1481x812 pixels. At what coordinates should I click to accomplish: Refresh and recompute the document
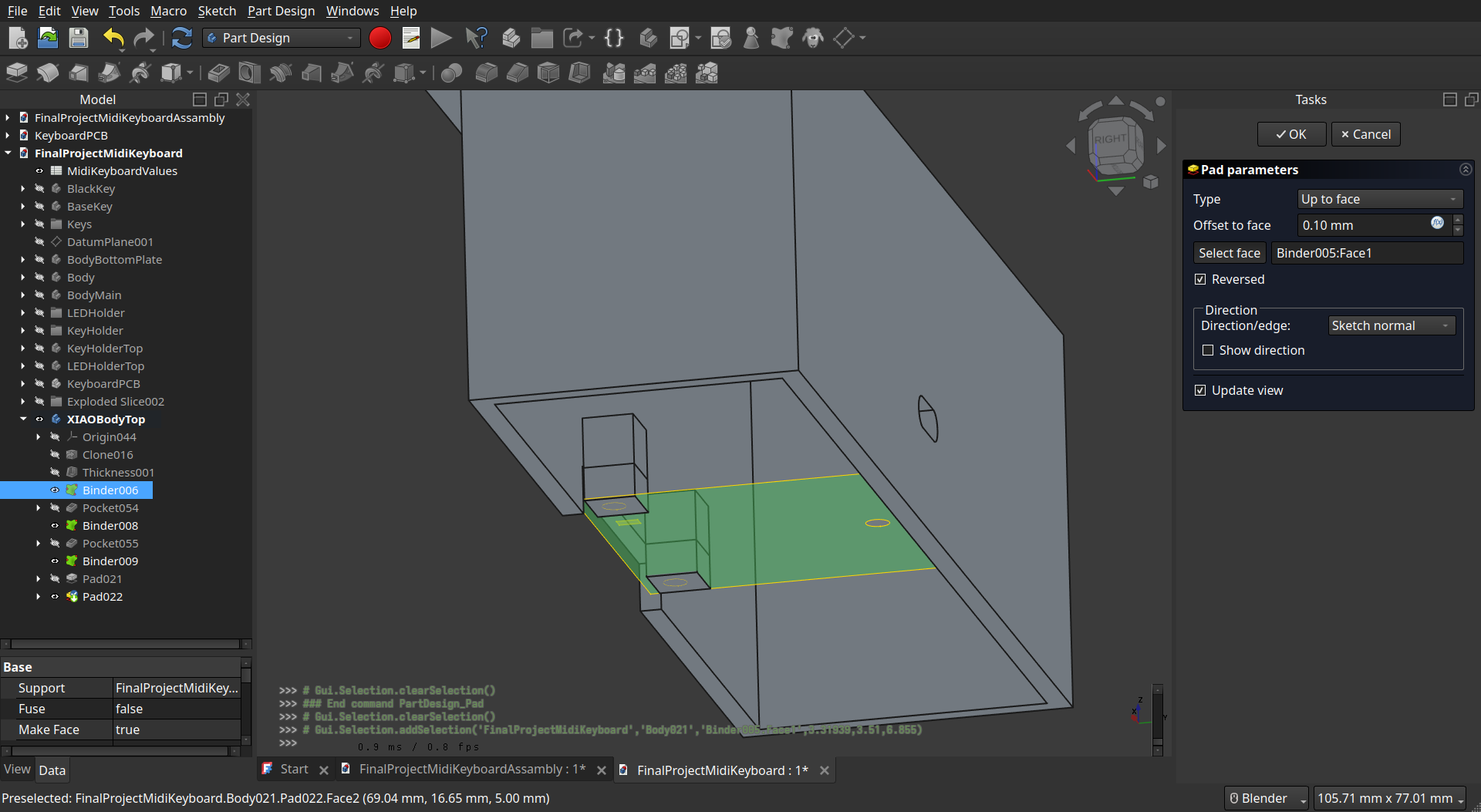coord(182,38)
